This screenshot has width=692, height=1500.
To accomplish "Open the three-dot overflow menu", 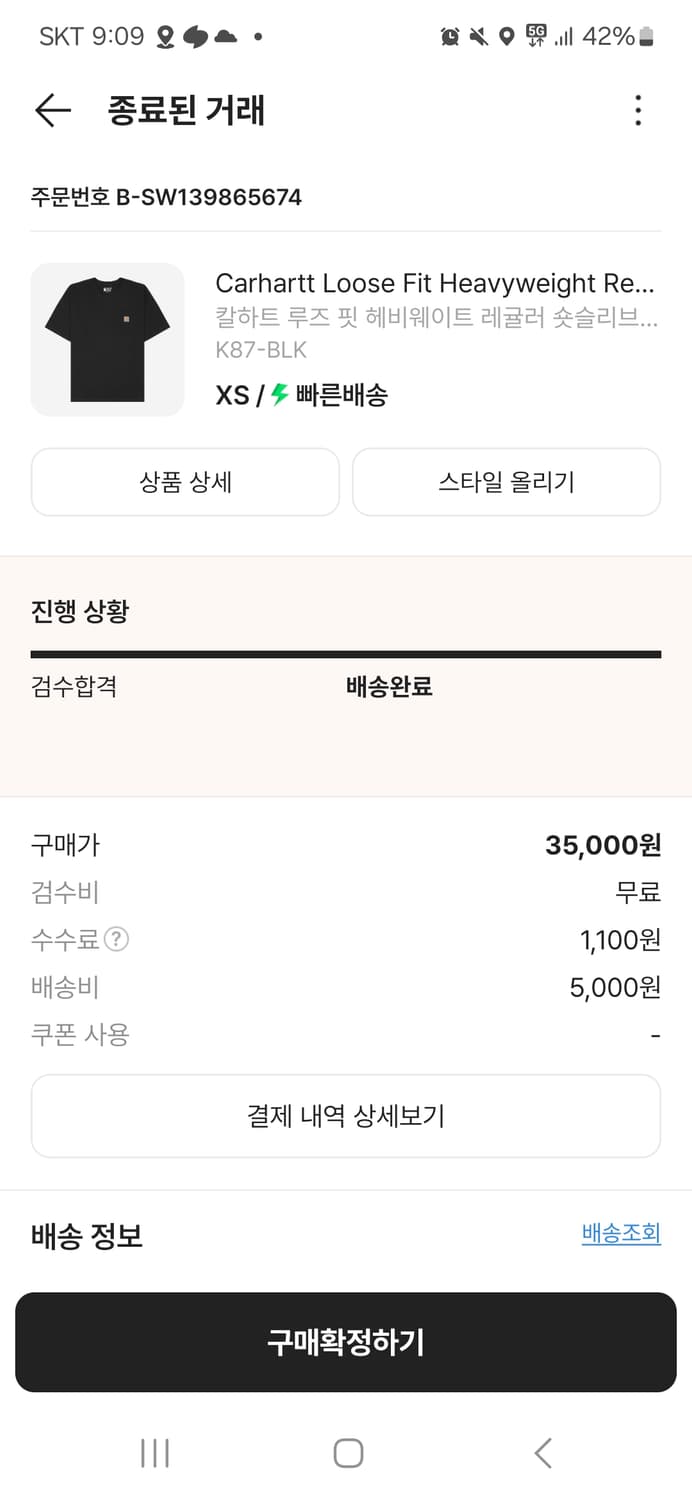I will tap(637, 110).
